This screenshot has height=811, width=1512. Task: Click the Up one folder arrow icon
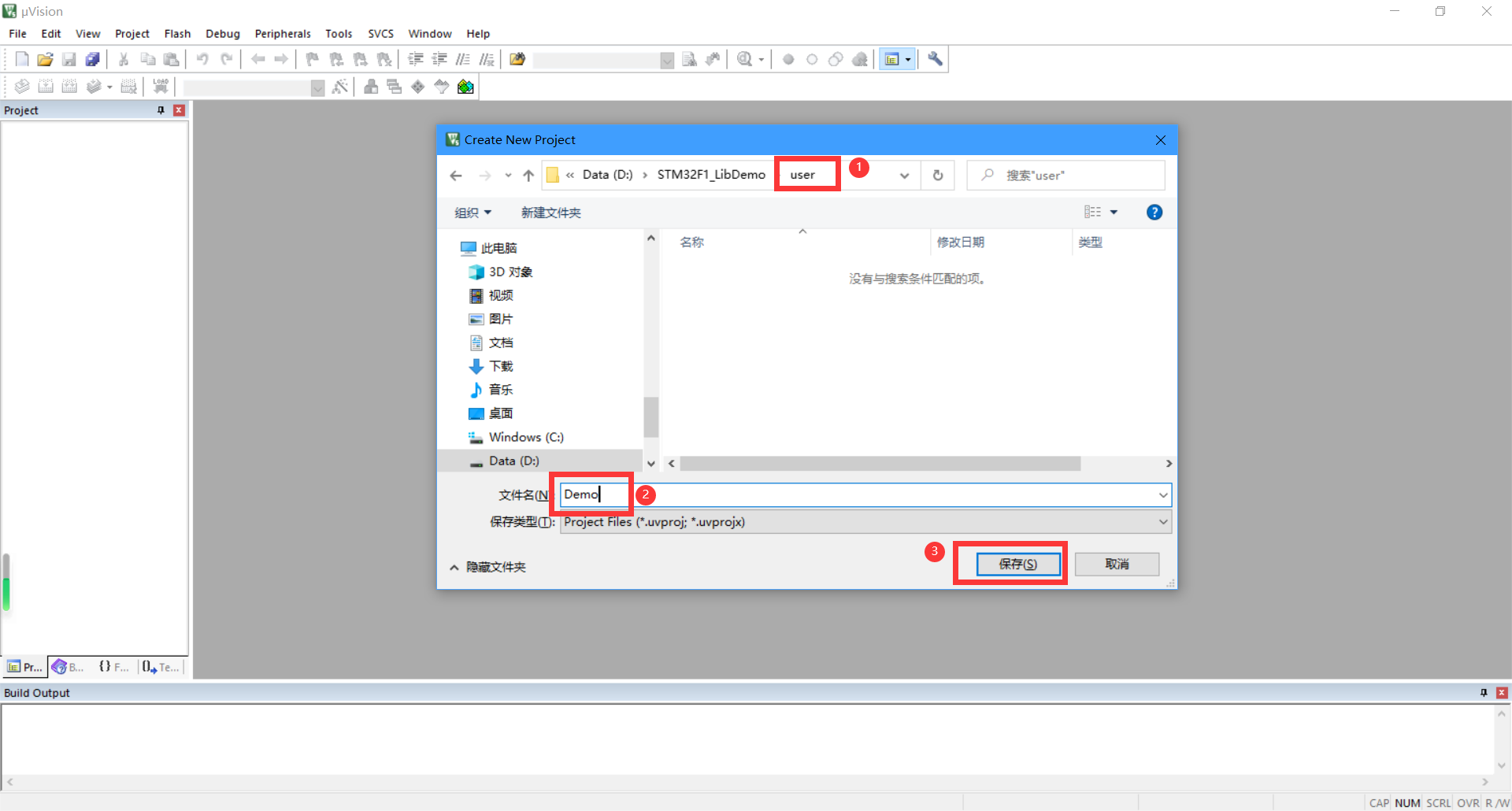528,176
